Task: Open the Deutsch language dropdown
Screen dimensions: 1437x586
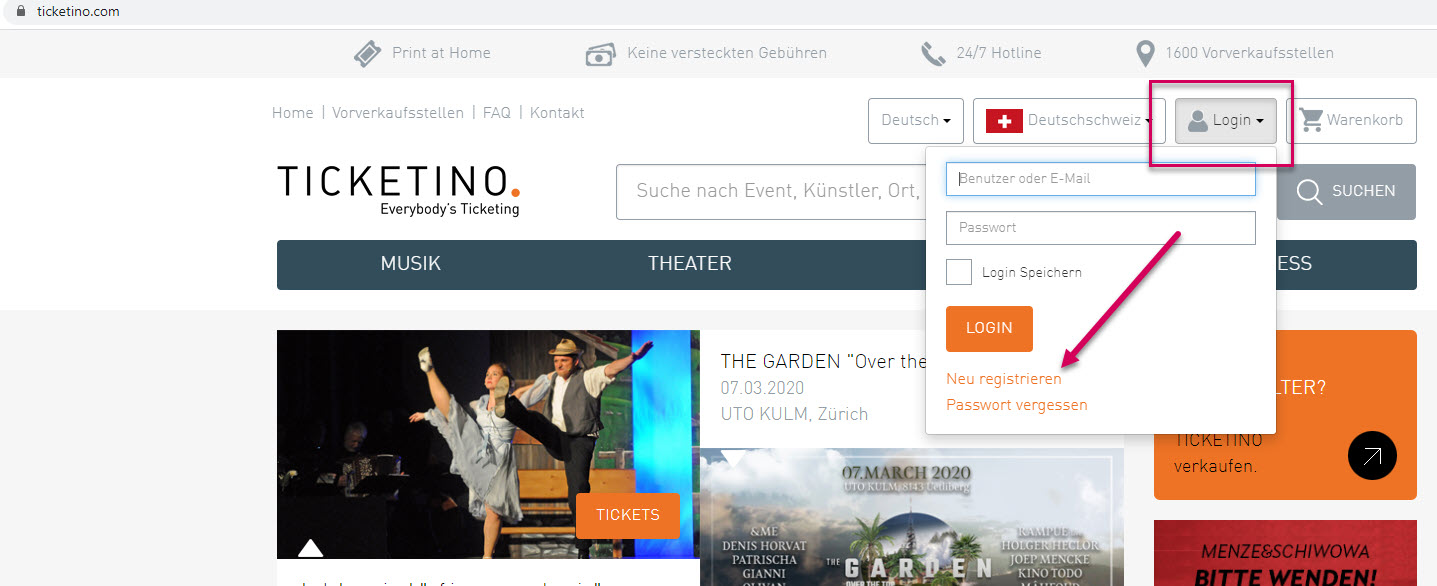Action: point(916,121)
